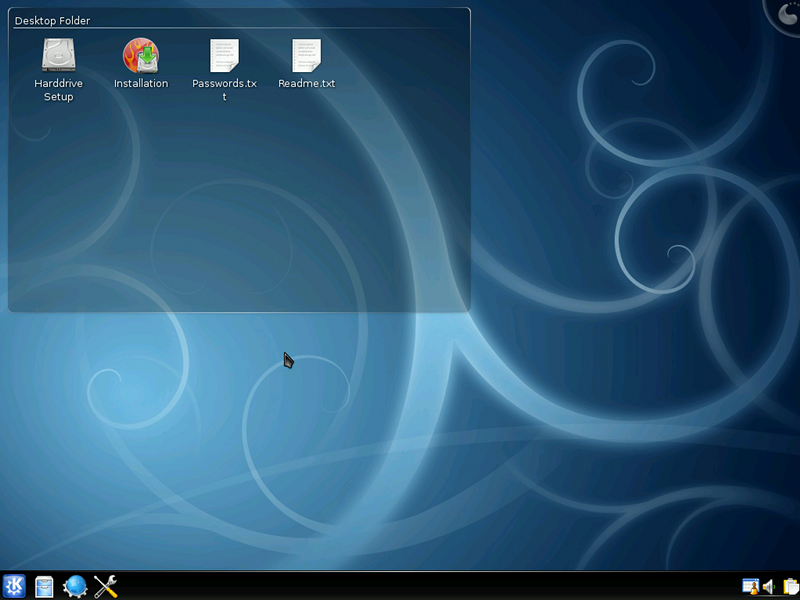Click the "Harddrive Setup" text label
The width and height of the screenshot is (800, 600).
point(59,90)
